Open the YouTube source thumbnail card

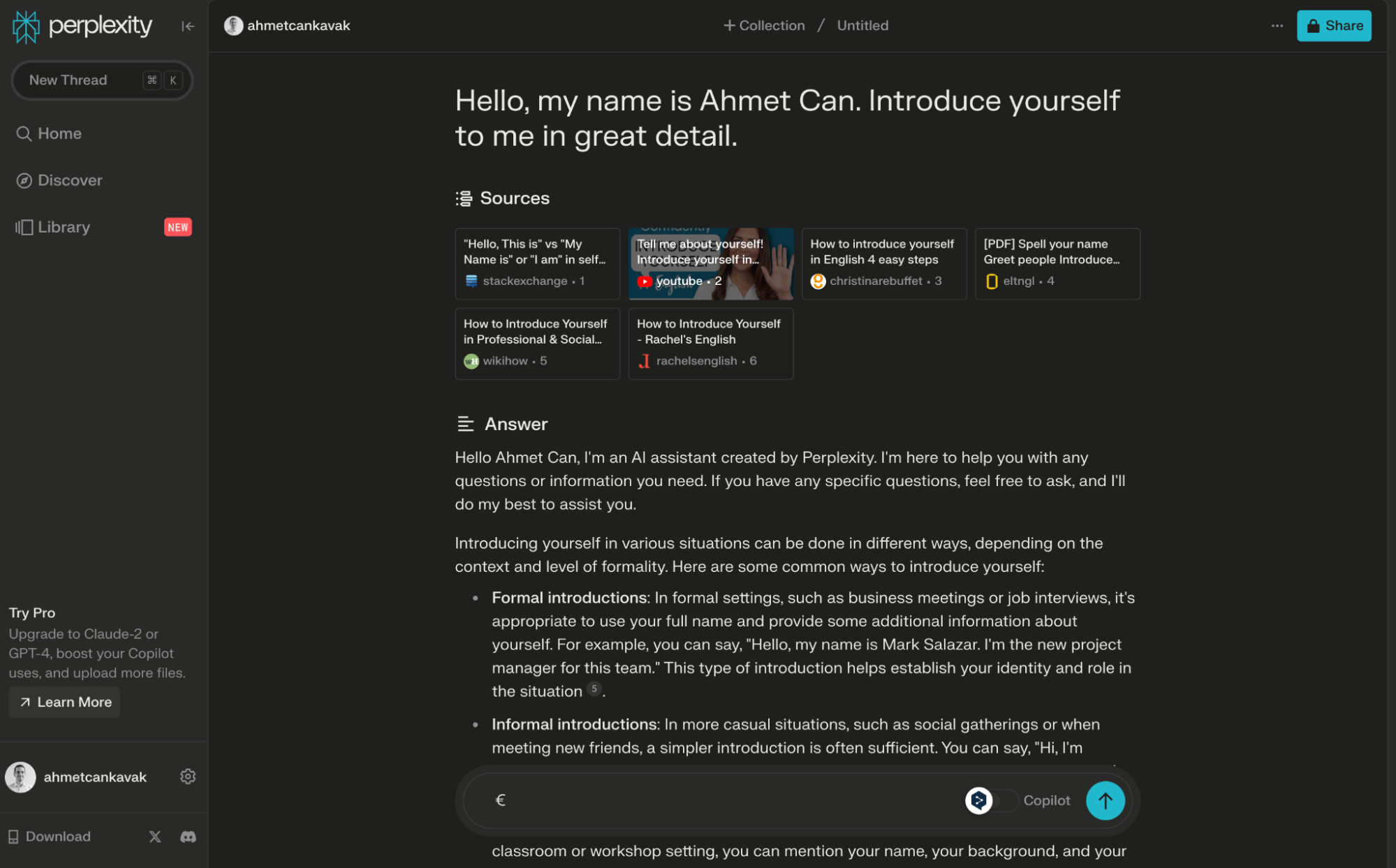coord(710,264)
